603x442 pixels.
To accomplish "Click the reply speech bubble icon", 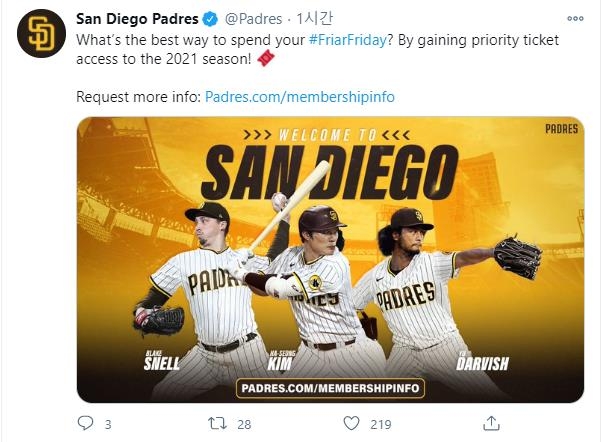I will (x=83, y=424).
